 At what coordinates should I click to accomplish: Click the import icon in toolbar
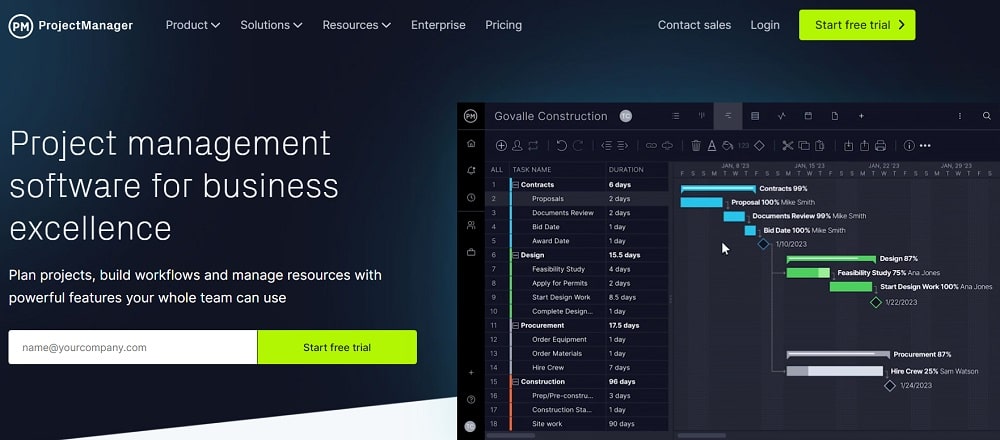(x=848, y=145)
